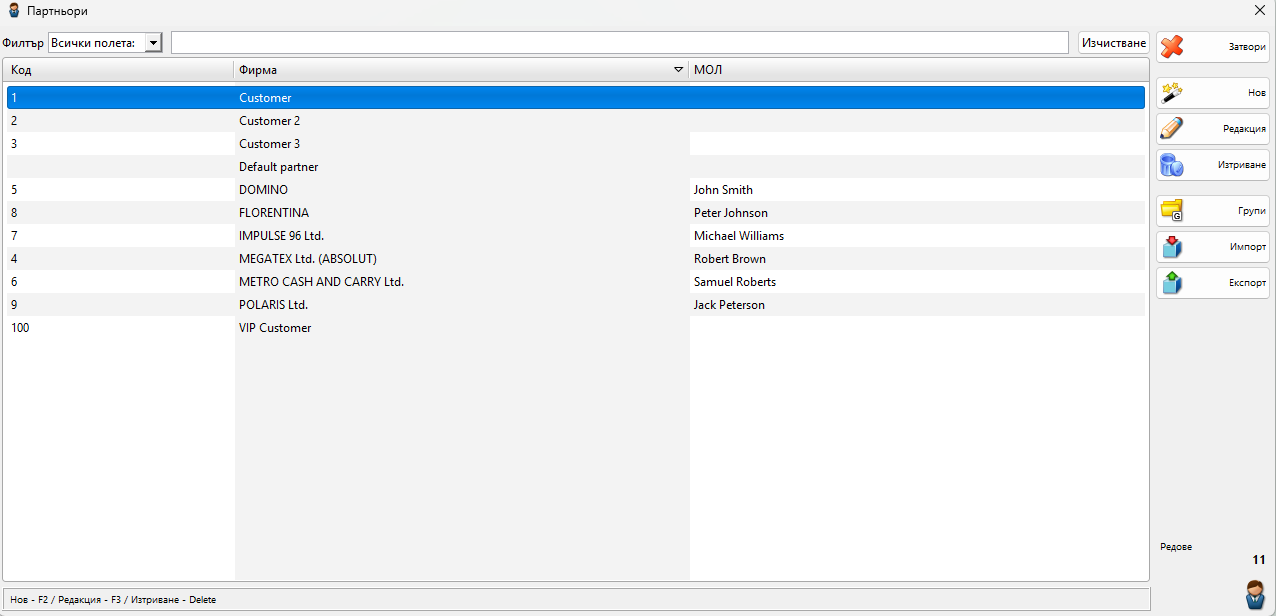This screenshot has width=1276, height=616.
Task: Click the Експорт box icon
Action: [x=1172, y=283]
